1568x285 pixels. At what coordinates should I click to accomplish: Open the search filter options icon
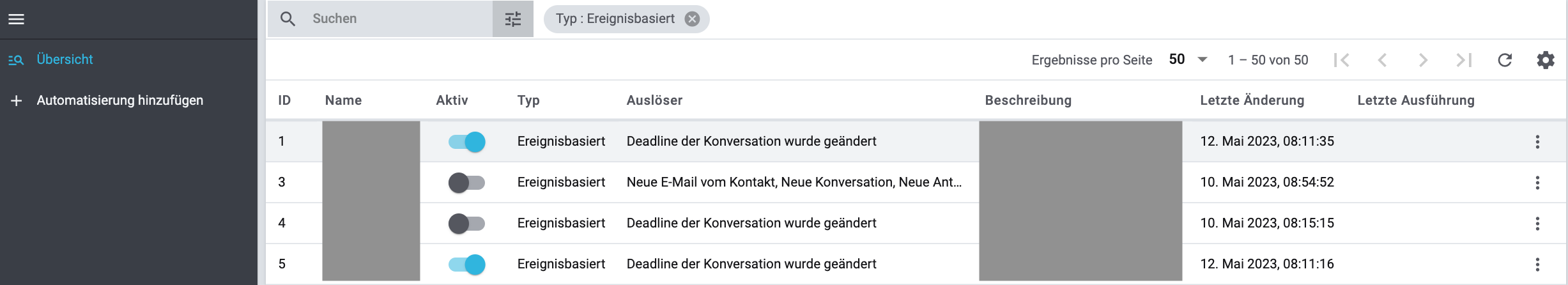coord(513,19)
